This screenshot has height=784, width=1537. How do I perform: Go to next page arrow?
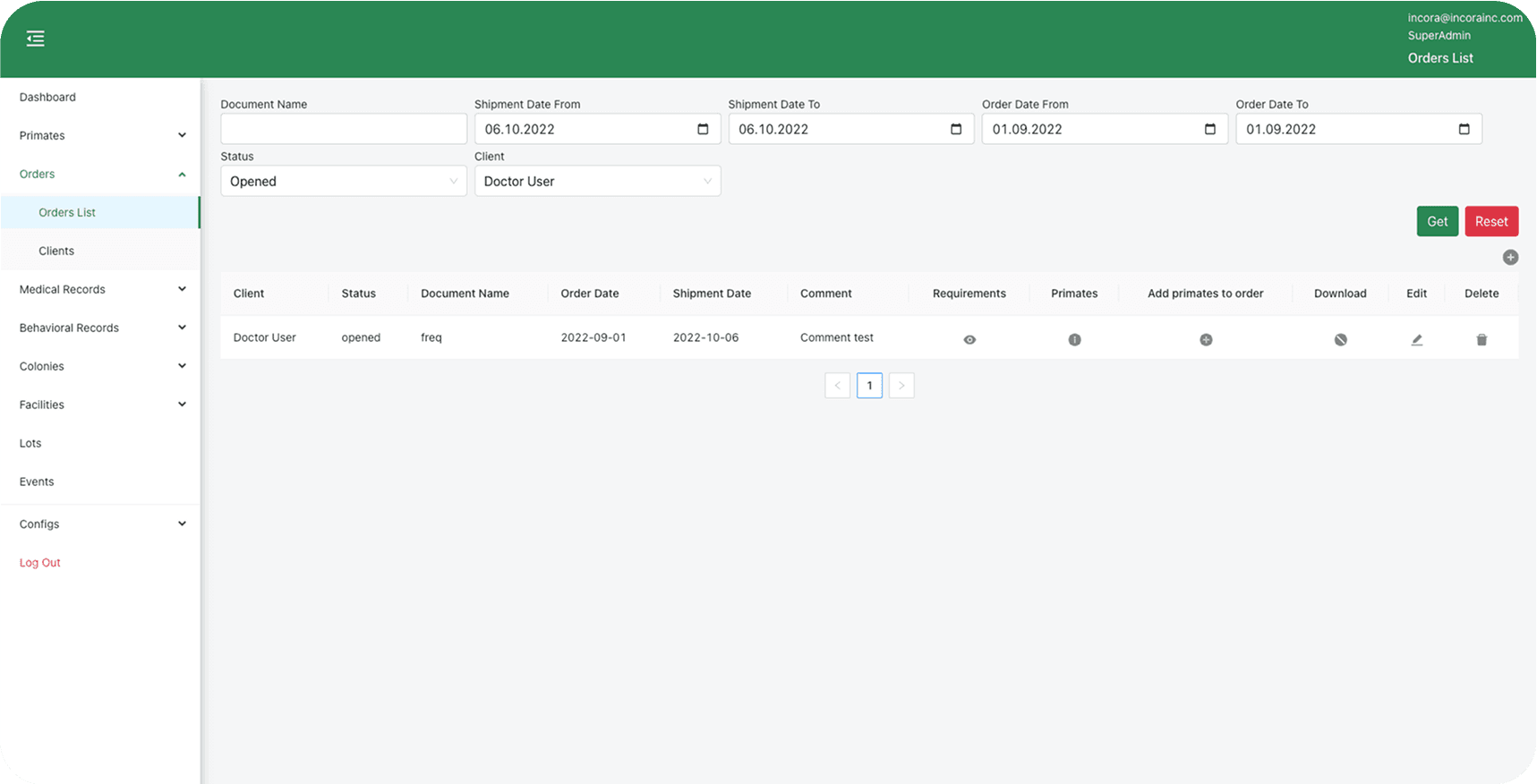pos(901,386)
